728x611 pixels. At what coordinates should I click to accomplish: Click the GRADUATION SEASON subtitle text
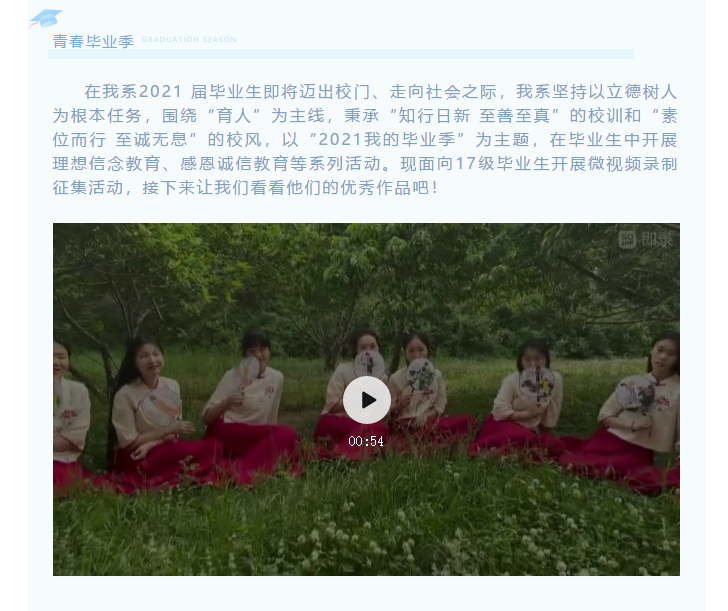click(189, 39)
